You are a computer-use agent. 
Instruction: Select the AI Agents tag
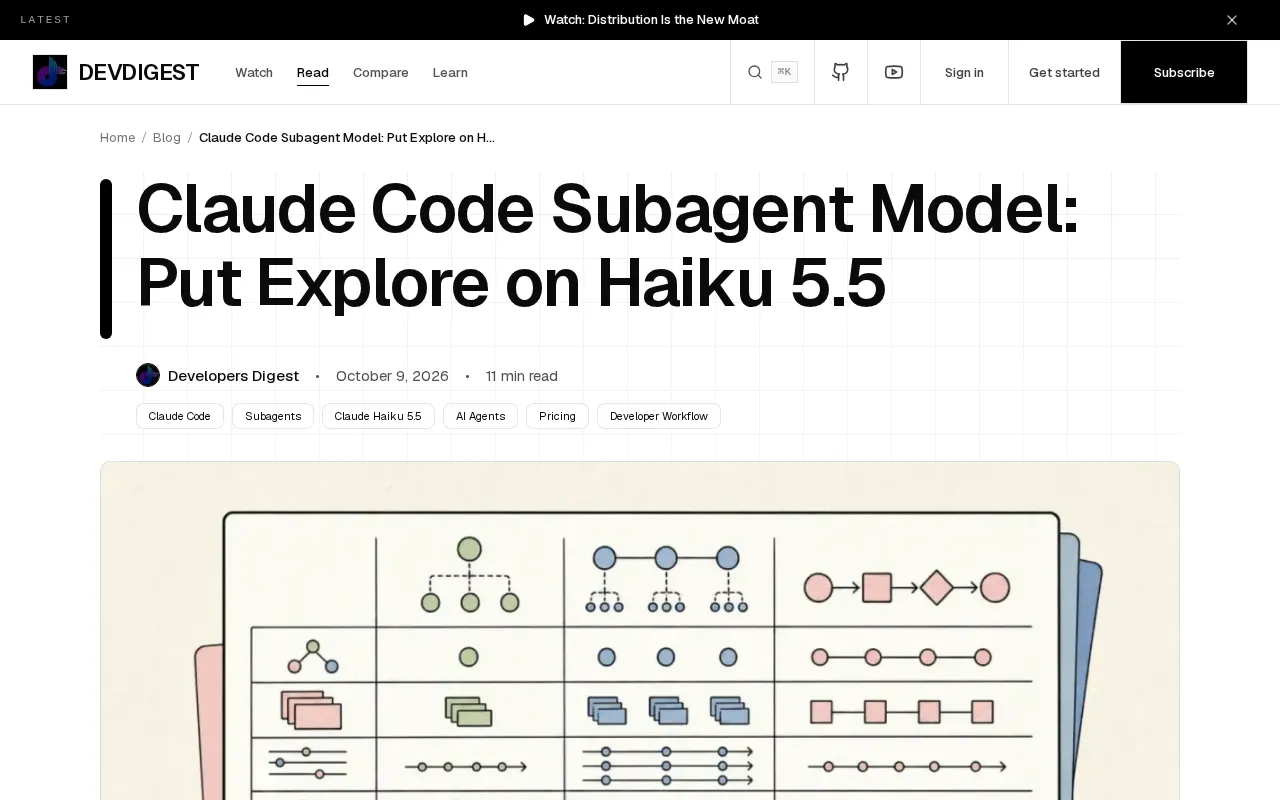480,416
